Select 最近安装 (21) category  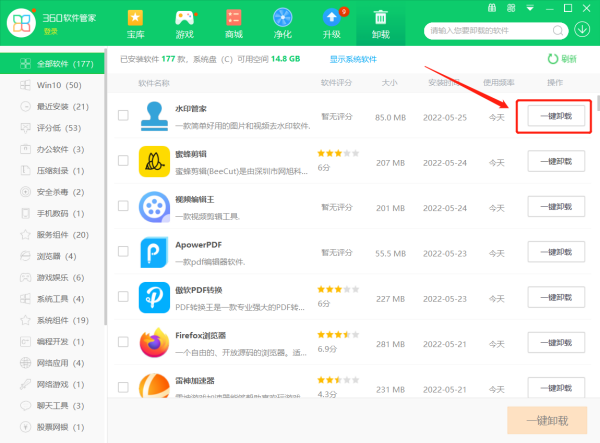pos(52,106)
